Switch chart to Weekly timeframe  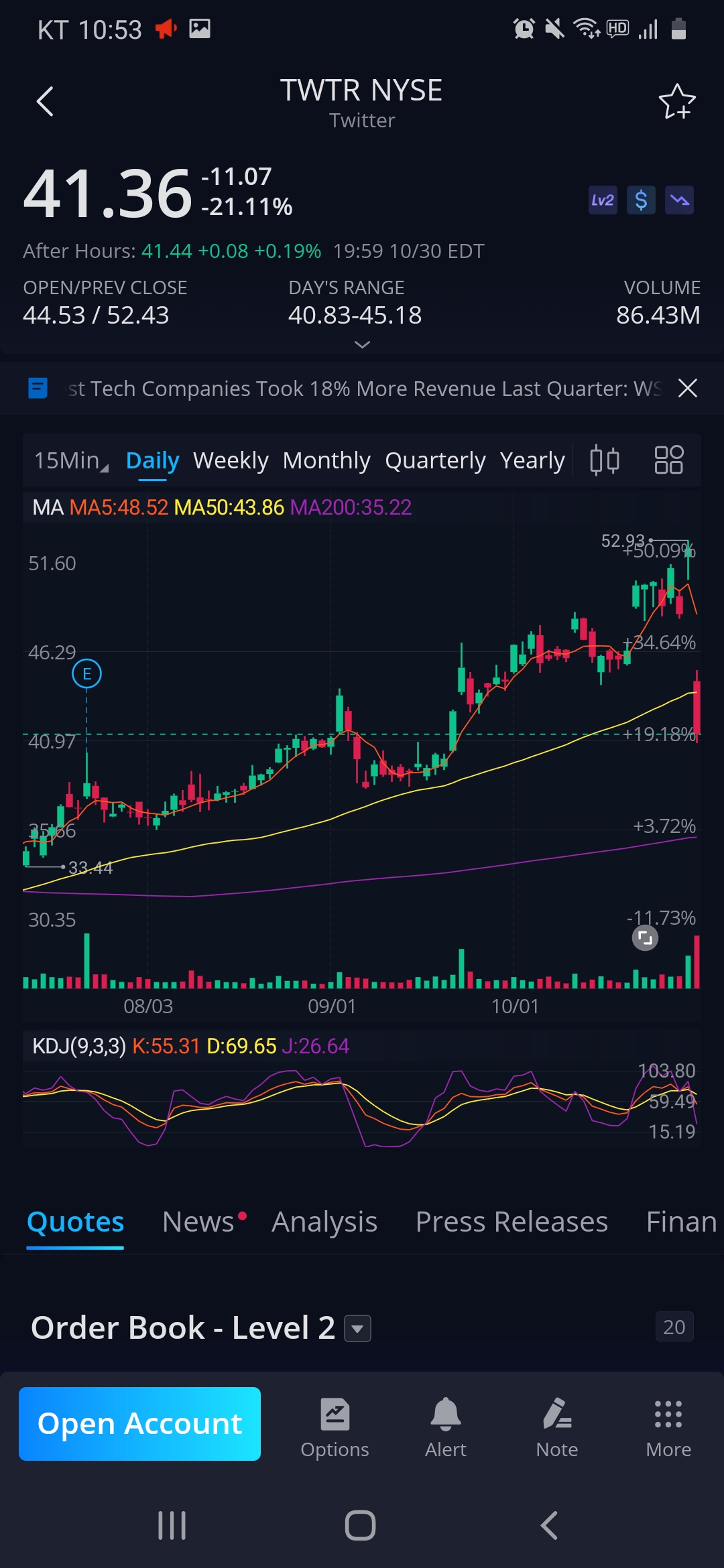[231, 460]
